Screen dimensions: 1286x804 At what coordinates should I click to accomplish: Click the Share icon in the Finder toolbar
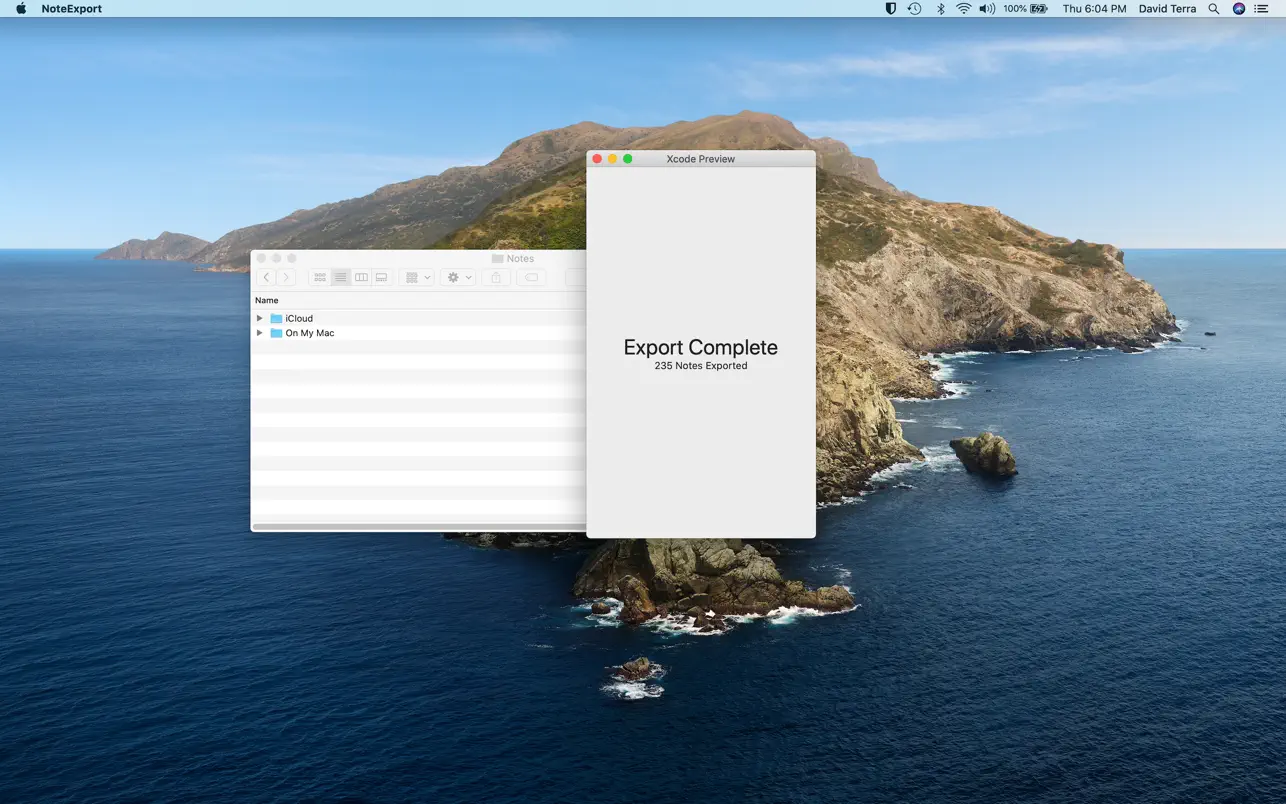click(495, 277)
